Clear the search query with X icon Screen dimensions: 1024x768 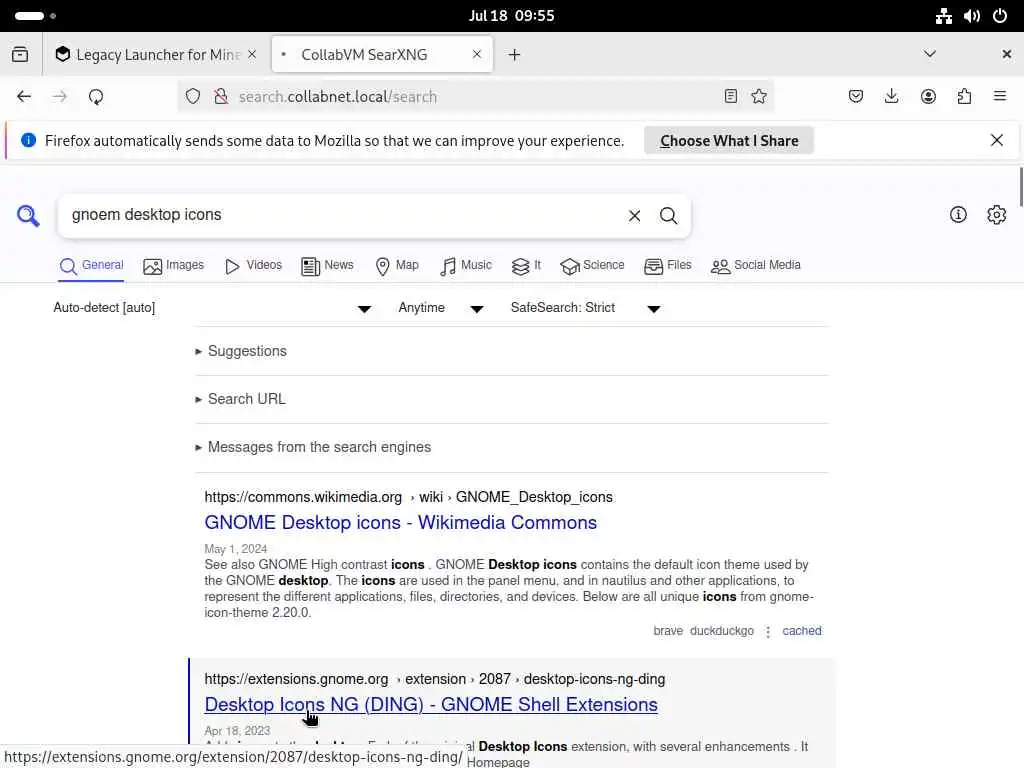pos(634,216)
